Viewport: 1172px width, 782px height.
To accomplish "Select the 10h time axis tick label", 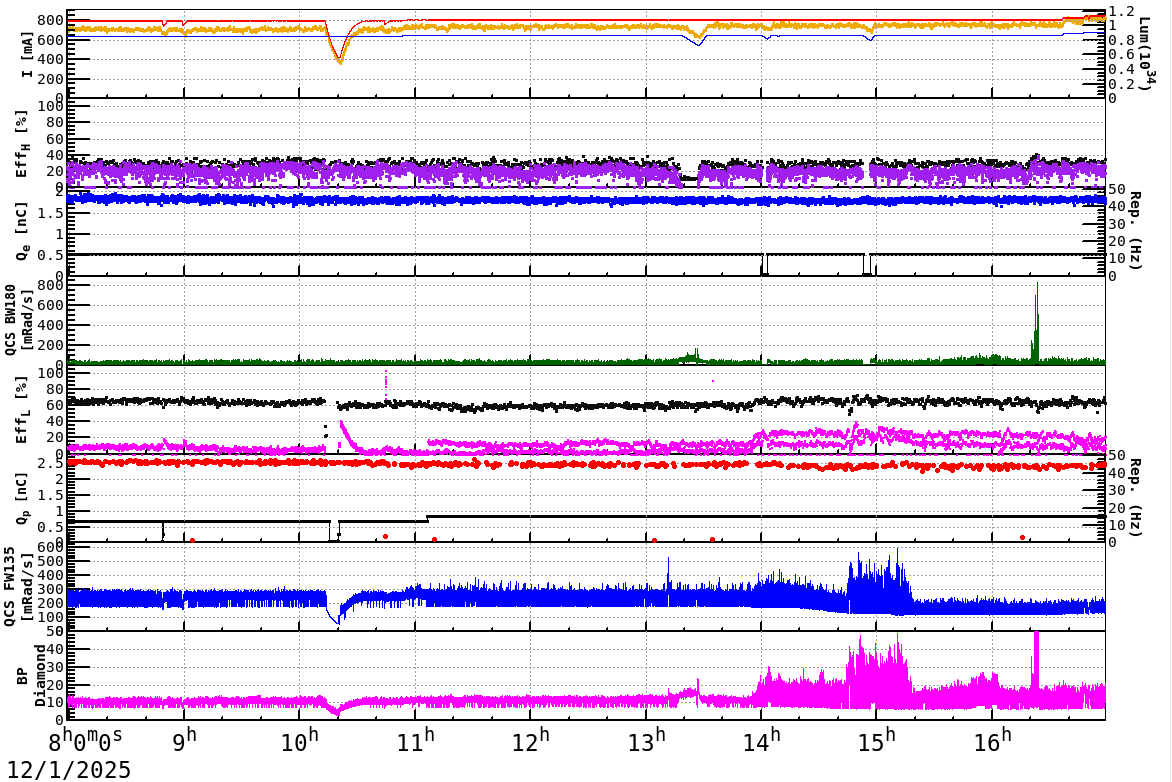I will 301,743.
